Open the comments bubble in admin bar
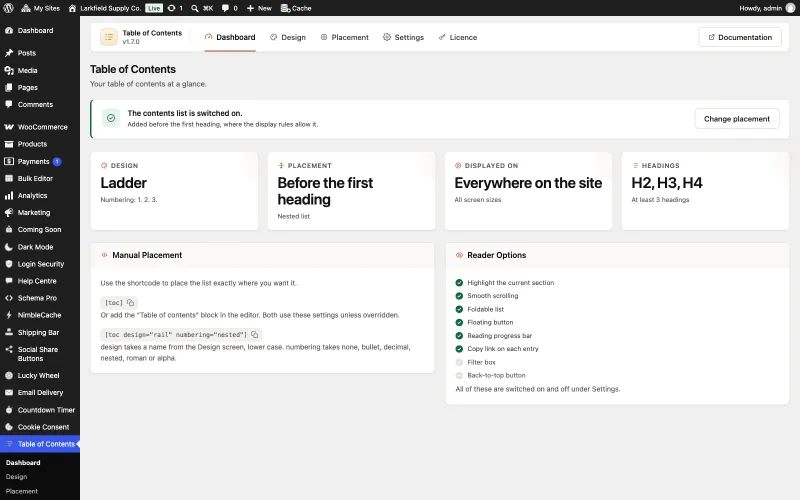 pos(230,8)
